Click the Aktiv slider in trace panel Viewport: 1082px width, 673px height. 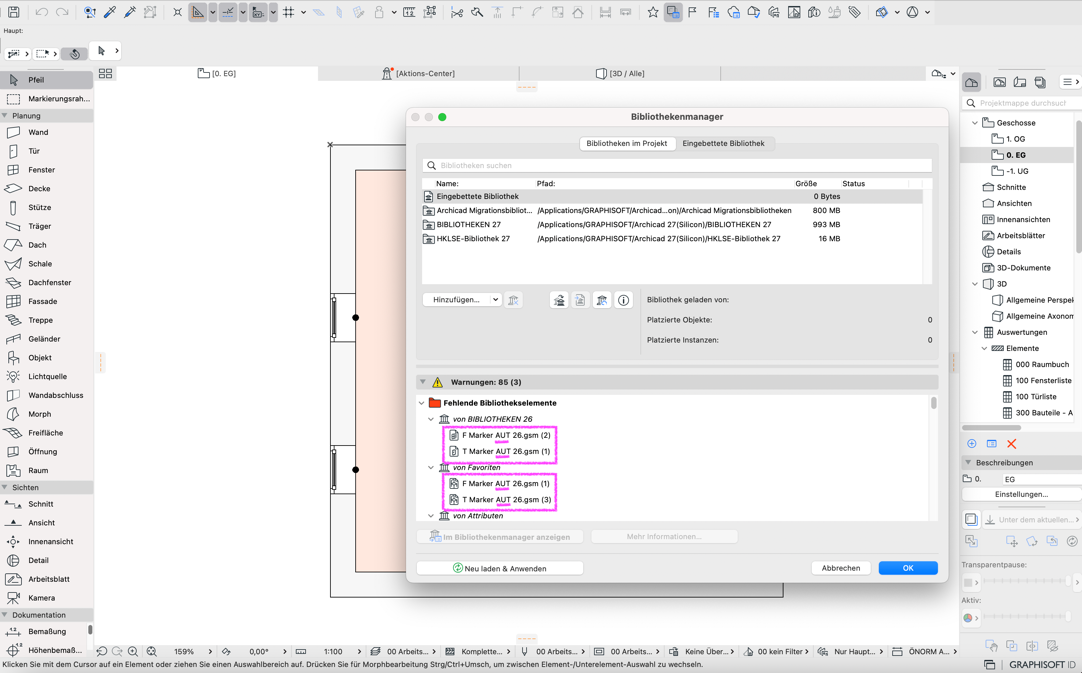[x=1028, y=618]
